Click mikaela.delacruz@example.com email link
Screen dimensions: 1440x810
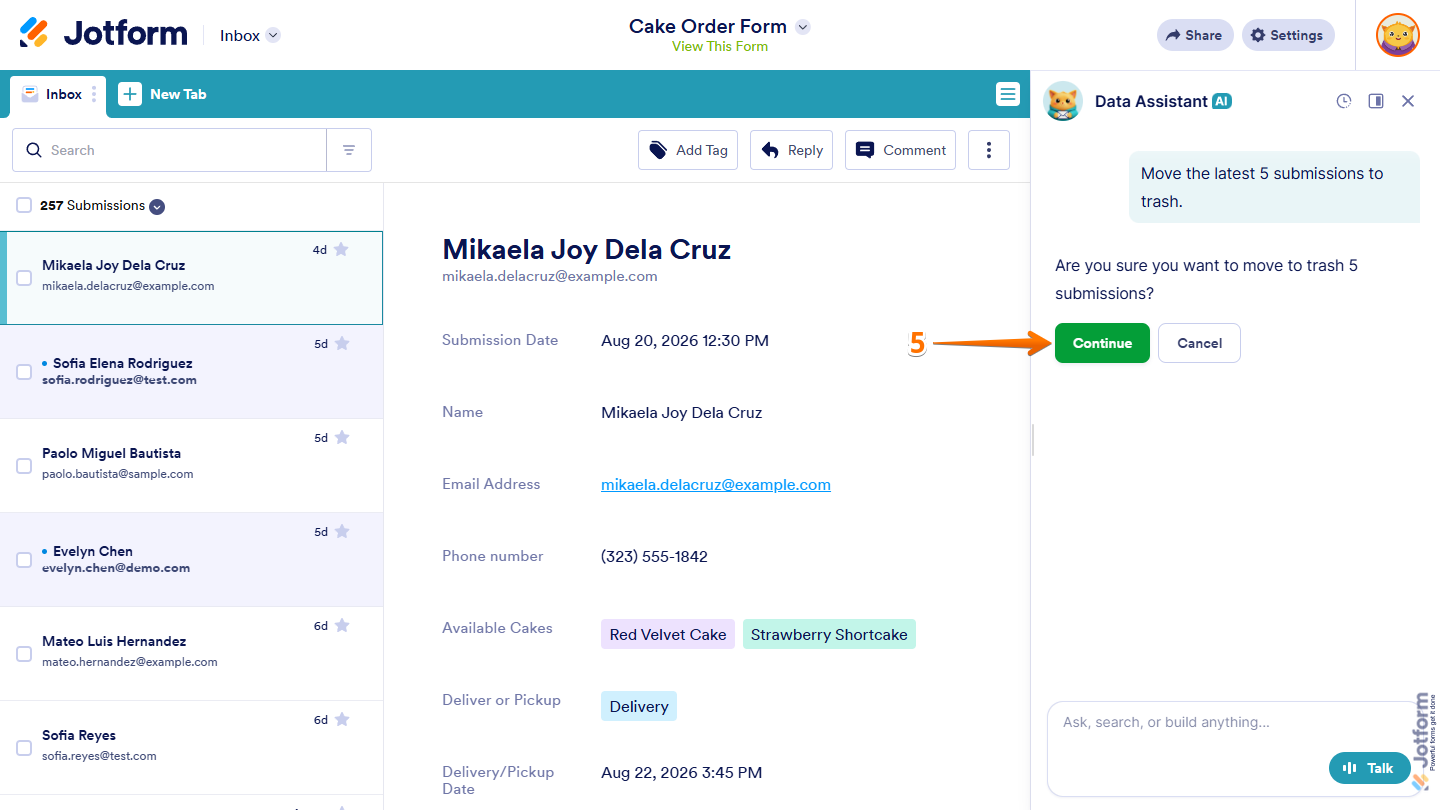[x=716, y=485]
